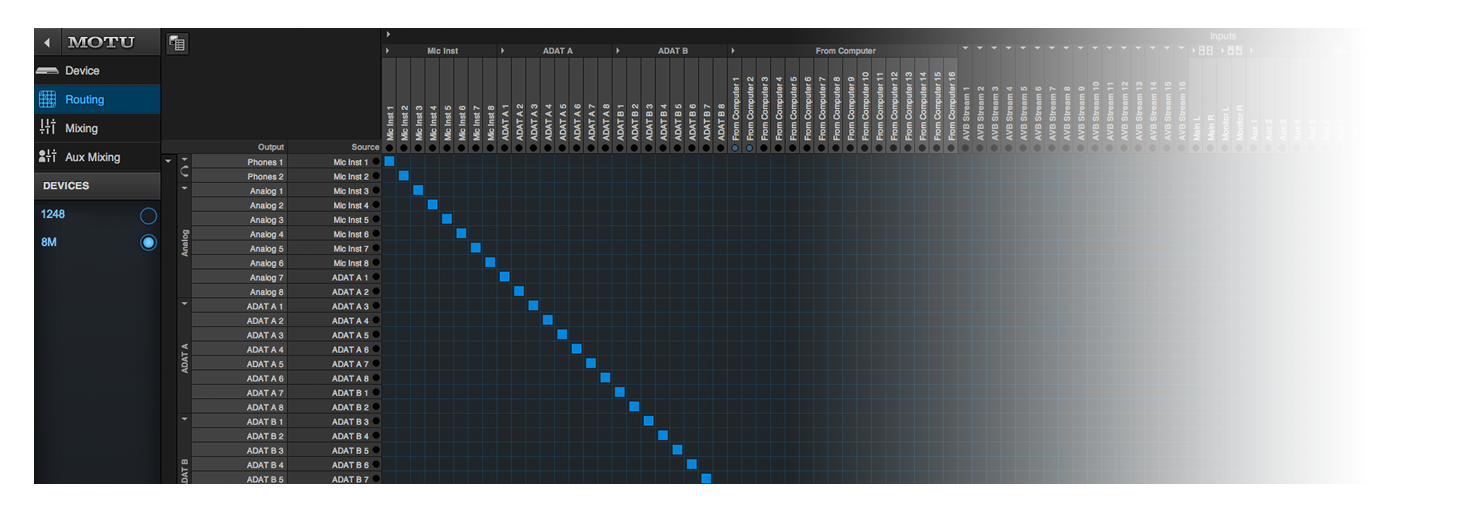Open the routing presets list icon
Screen dimensions: 1480x510
coord(177,43)
